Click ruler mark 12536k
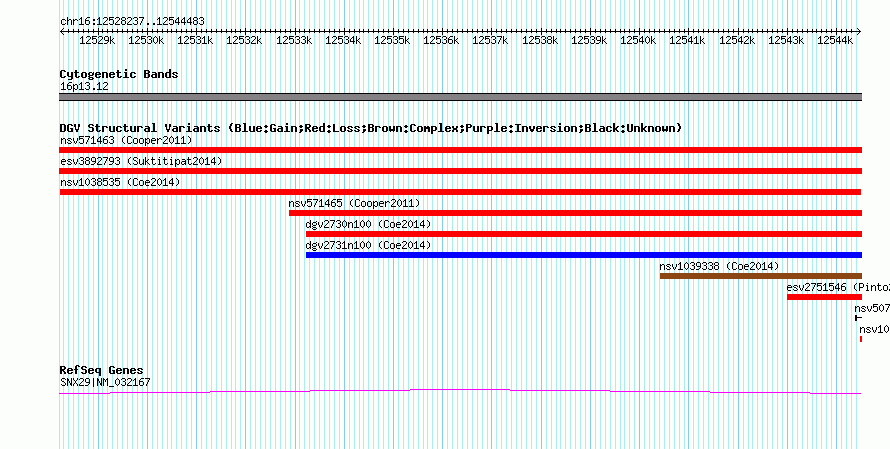The image size is (890, 449). [442, 41]
